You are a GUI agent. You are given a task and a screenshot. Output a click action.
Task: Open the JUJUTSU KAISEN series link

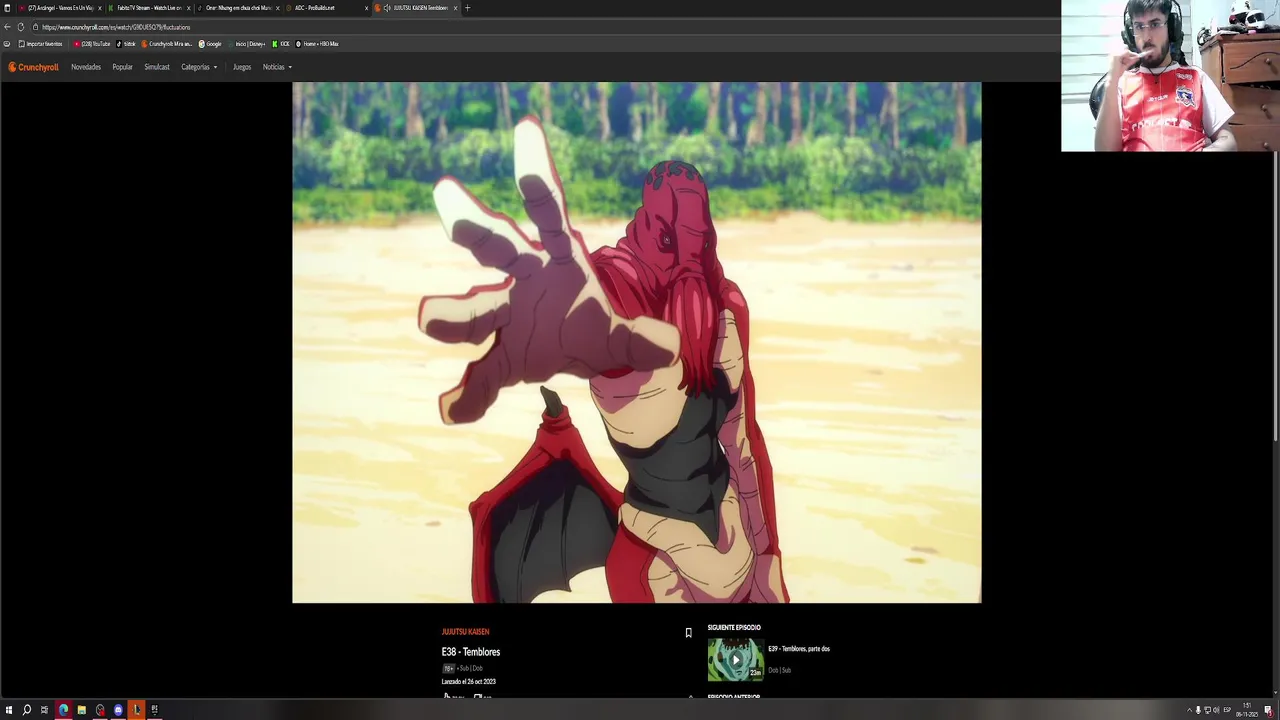point(465,632)
